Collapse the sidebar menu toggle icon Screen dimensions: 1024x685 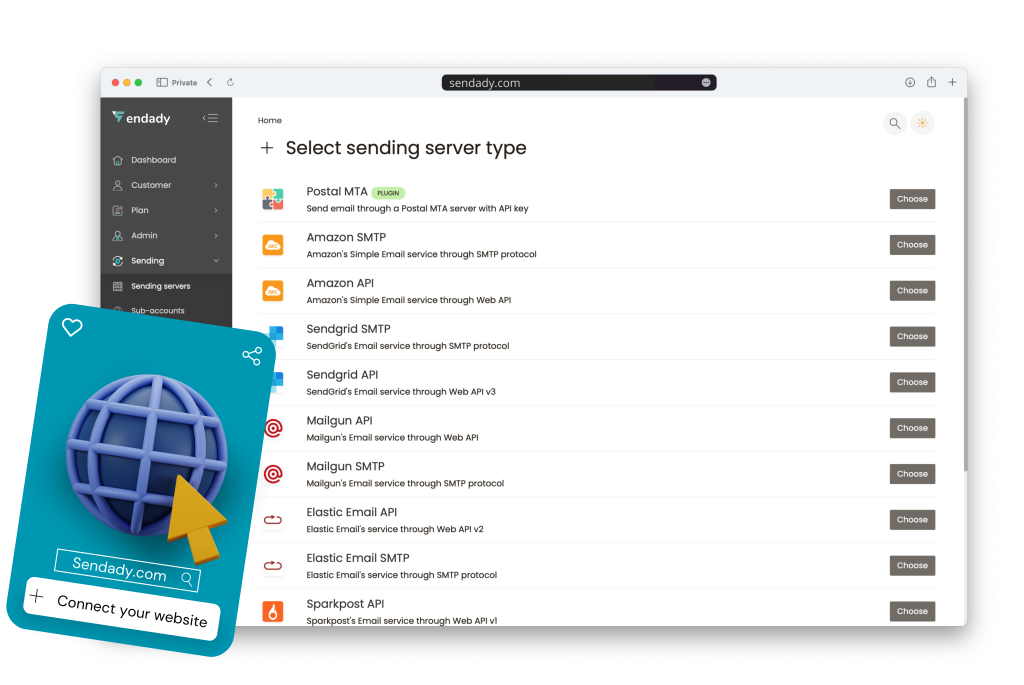(x=210, y=118)
